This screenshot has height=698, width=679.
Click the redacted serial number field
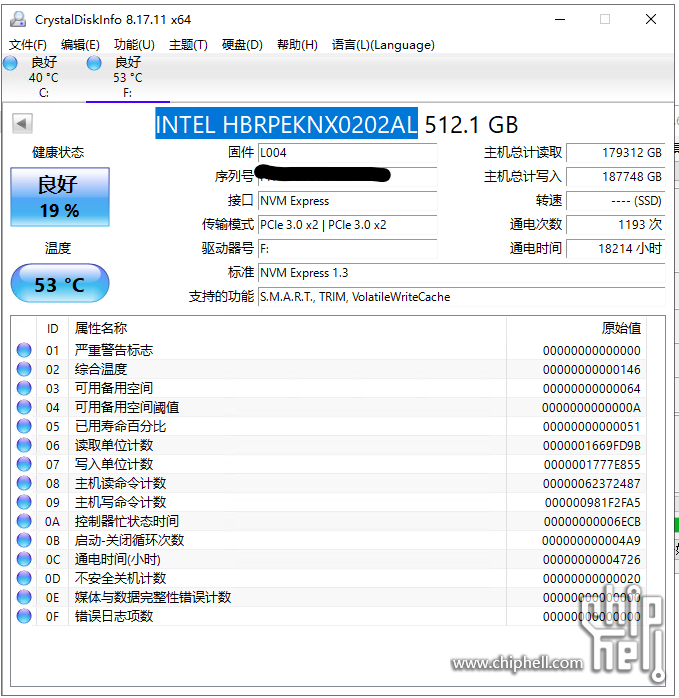pyautogui.click(x=348, y=176)
